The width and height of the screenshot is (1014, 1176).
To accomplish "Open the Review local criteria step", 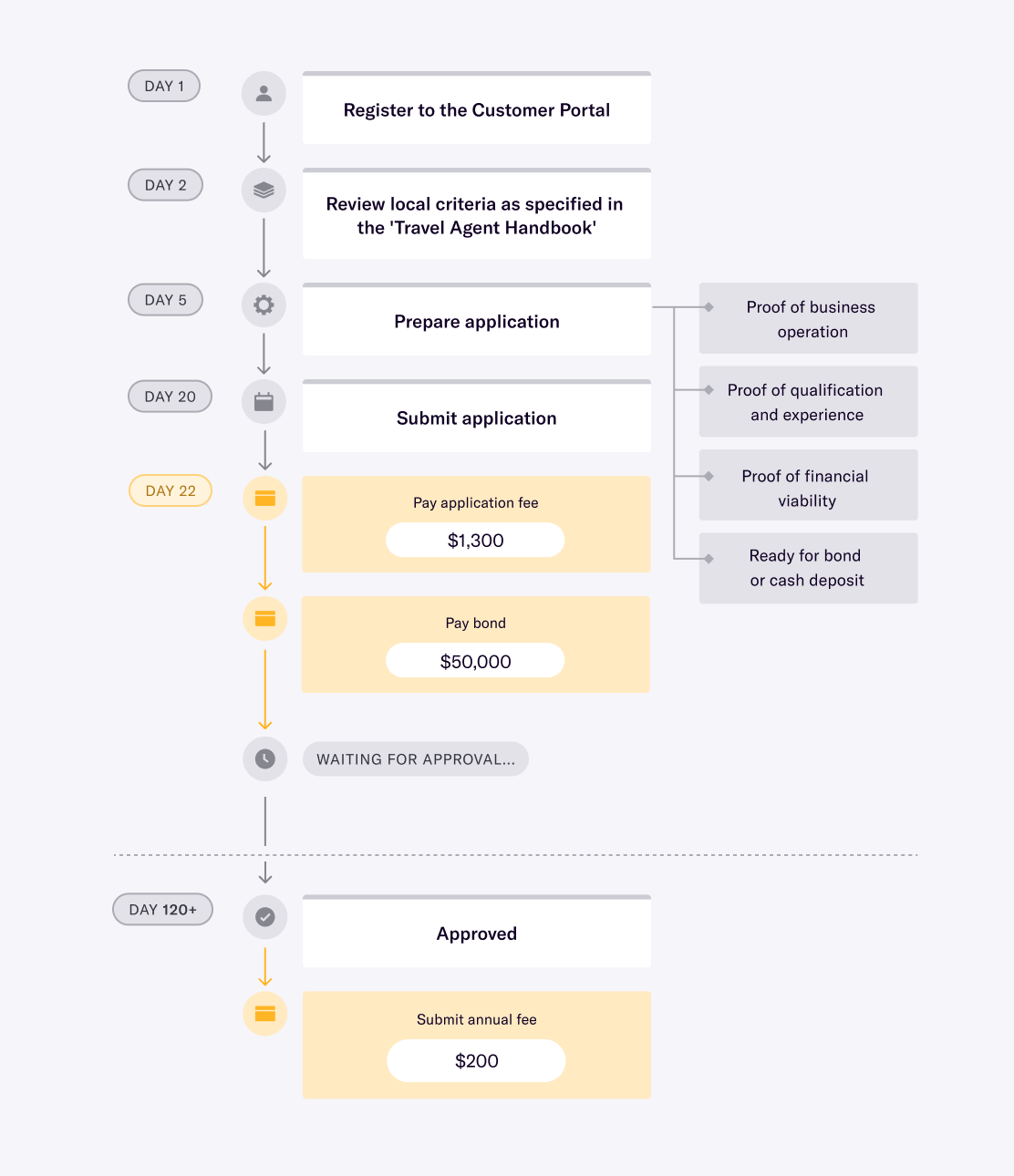I will click(476, 215).
